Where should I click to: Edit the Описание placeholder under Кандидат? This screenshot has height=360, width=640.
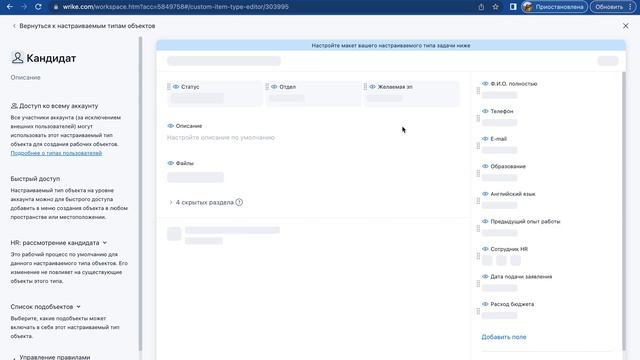[x=25, y=77]
